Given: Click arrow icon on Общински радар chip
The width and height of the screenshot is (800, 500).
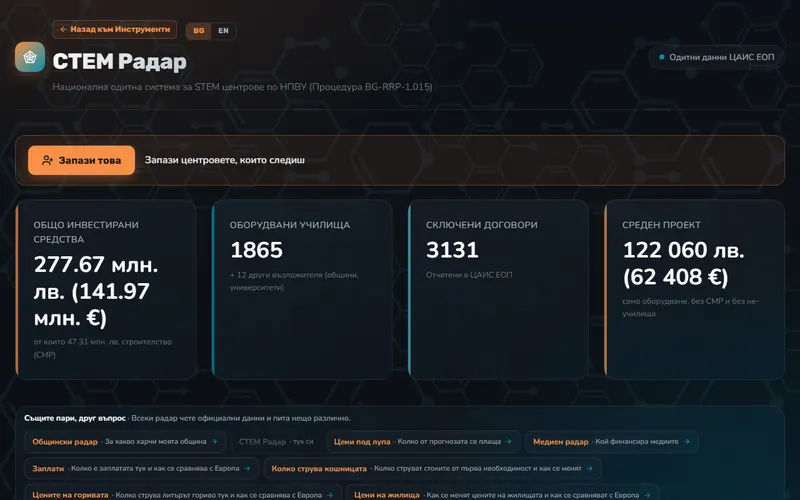Looking at the screenshot, I should pyautogui.click(x=215, y=442).
